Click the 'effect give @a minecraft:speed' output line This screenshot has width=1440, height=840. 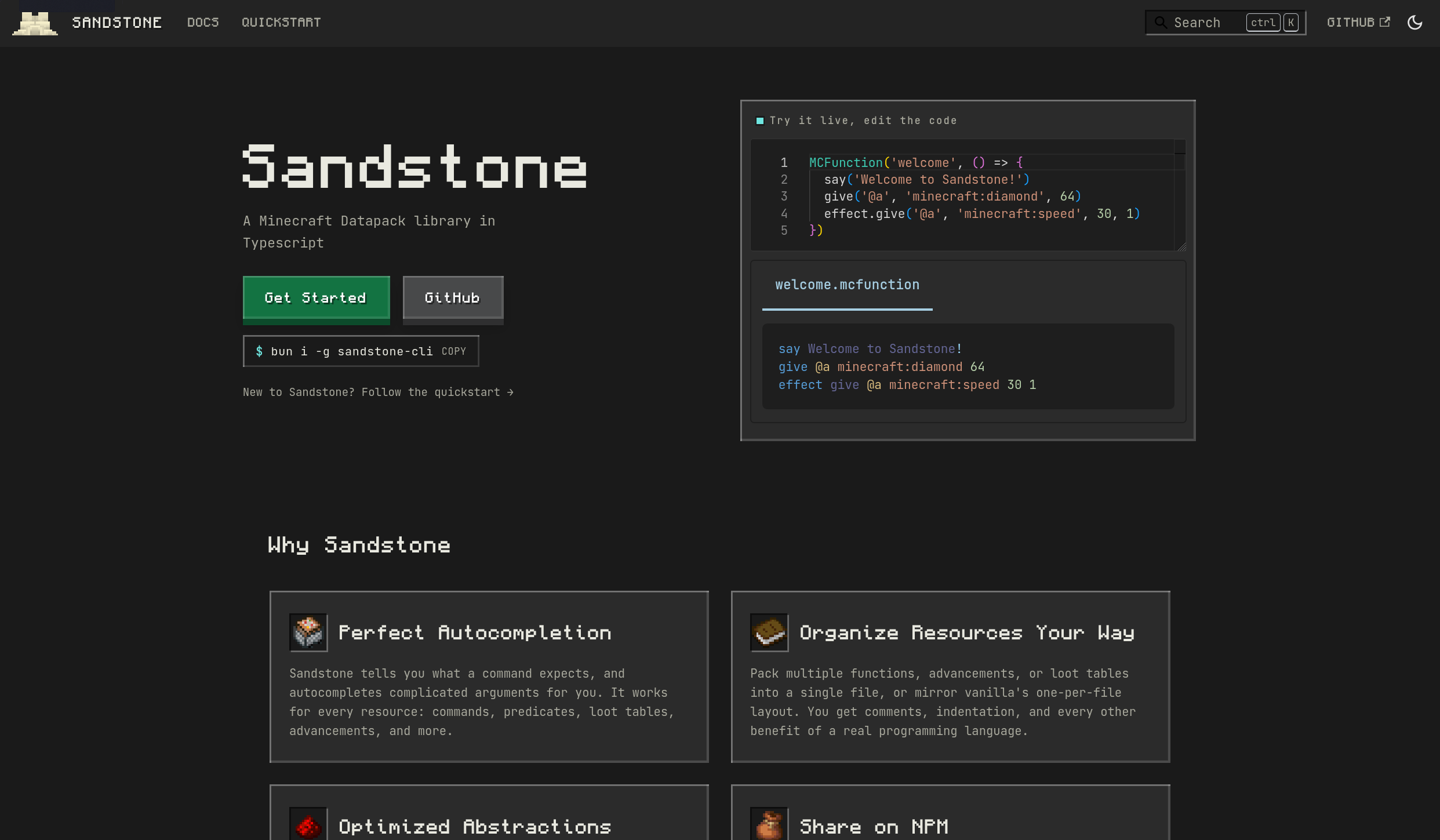(x=907, y=385)
